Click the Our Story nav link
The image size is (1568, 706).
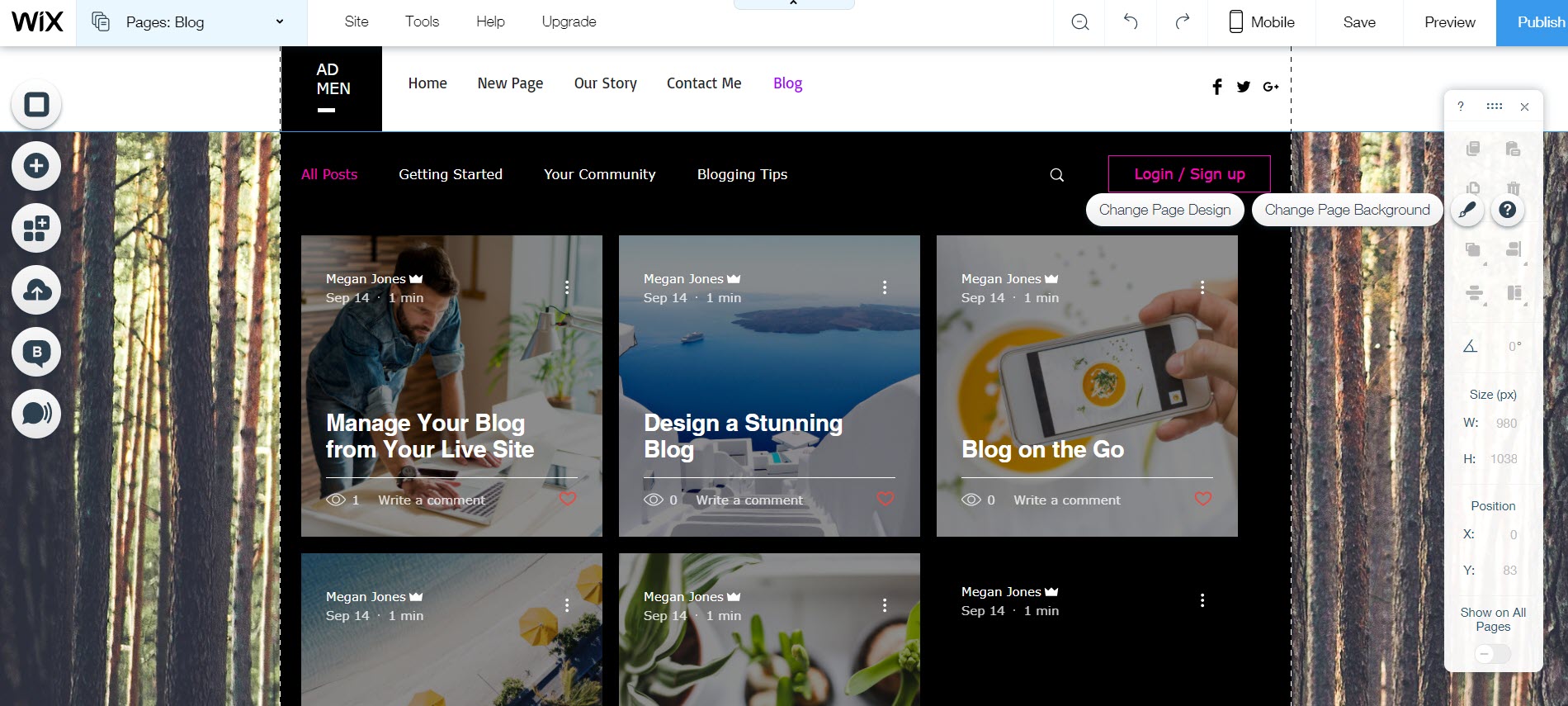pyautogui.click(x=606, y=83)
